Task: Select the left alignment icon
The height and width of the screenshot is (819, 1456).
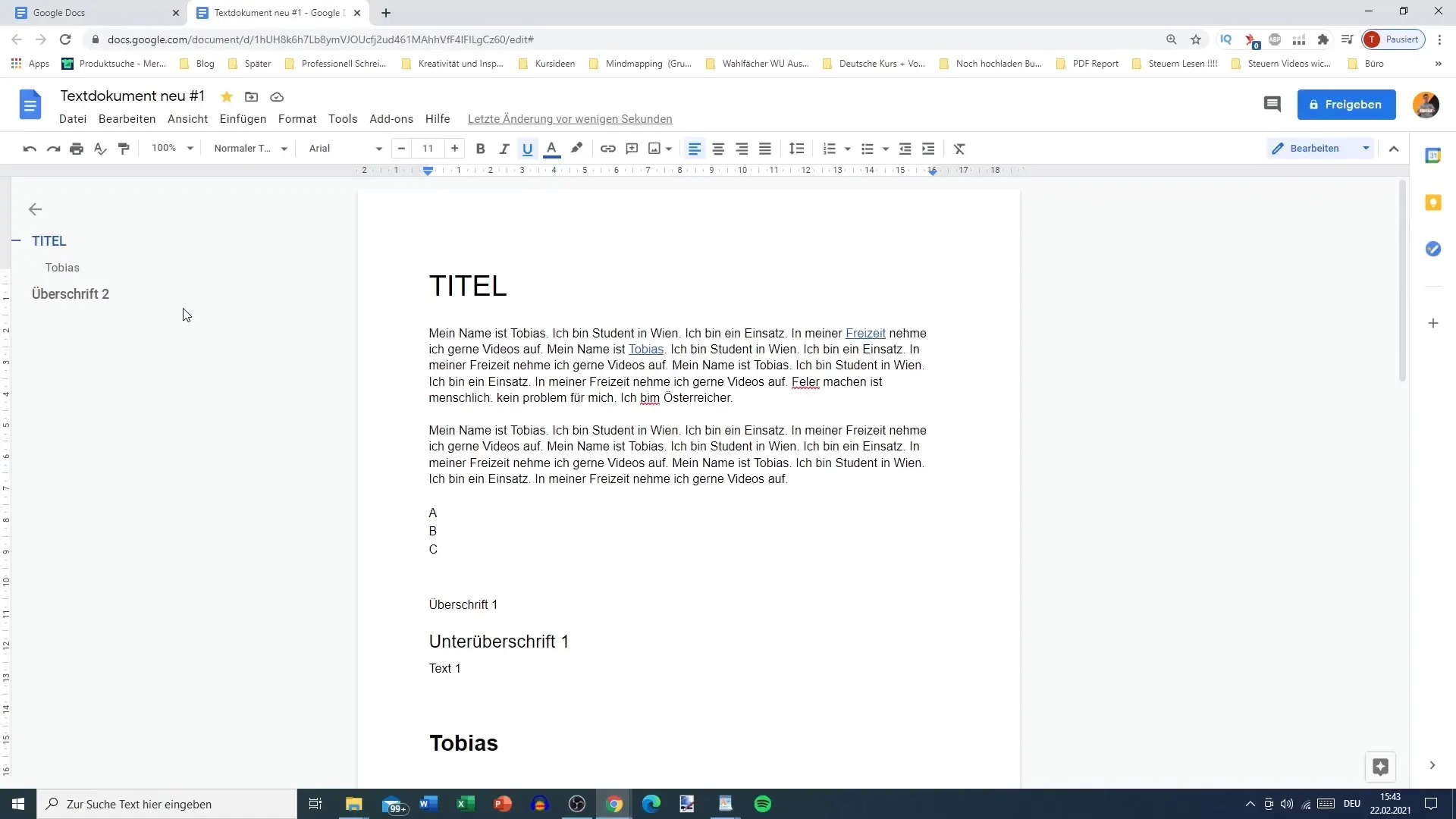Action: 695,148
